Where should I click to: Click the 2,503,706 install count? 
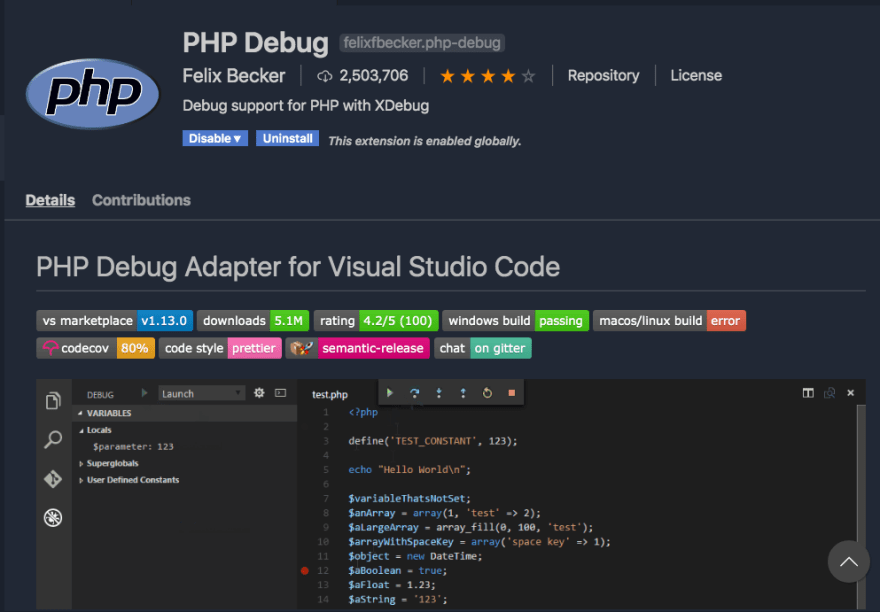(x=374, y=76)
